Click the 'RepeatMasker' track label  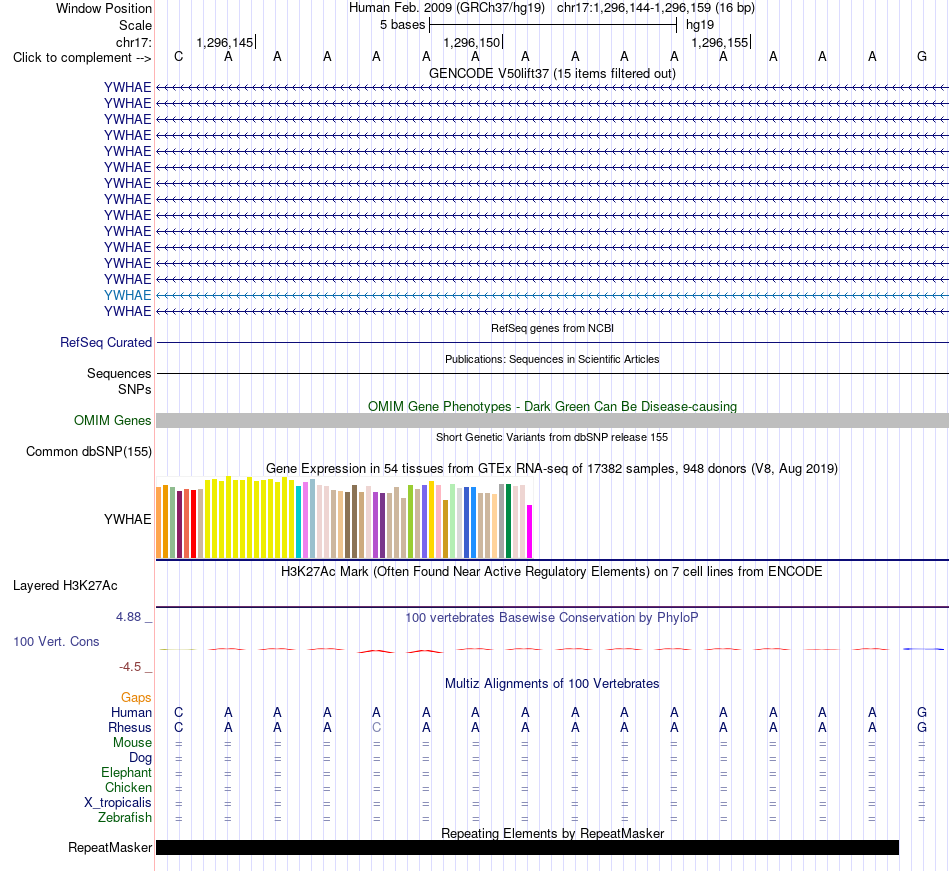(110, 847)
